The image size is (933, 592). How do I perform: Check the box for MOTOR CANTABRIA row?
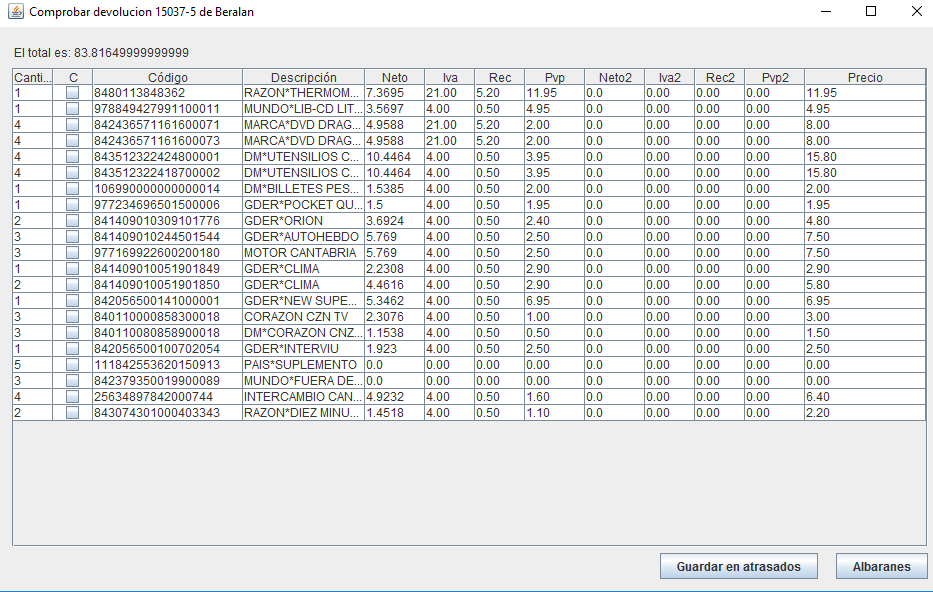tap(72, 253)
